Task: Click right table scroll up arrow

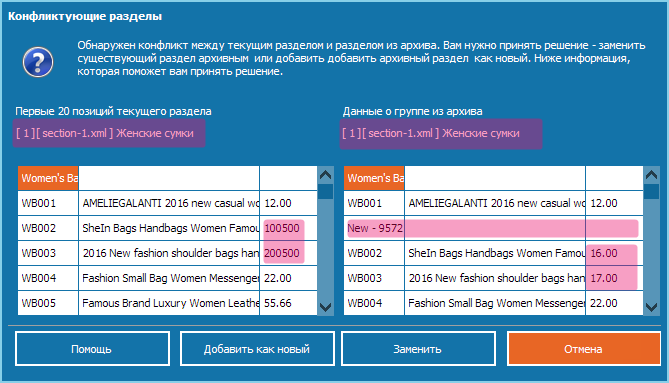Action: [652, 174]
